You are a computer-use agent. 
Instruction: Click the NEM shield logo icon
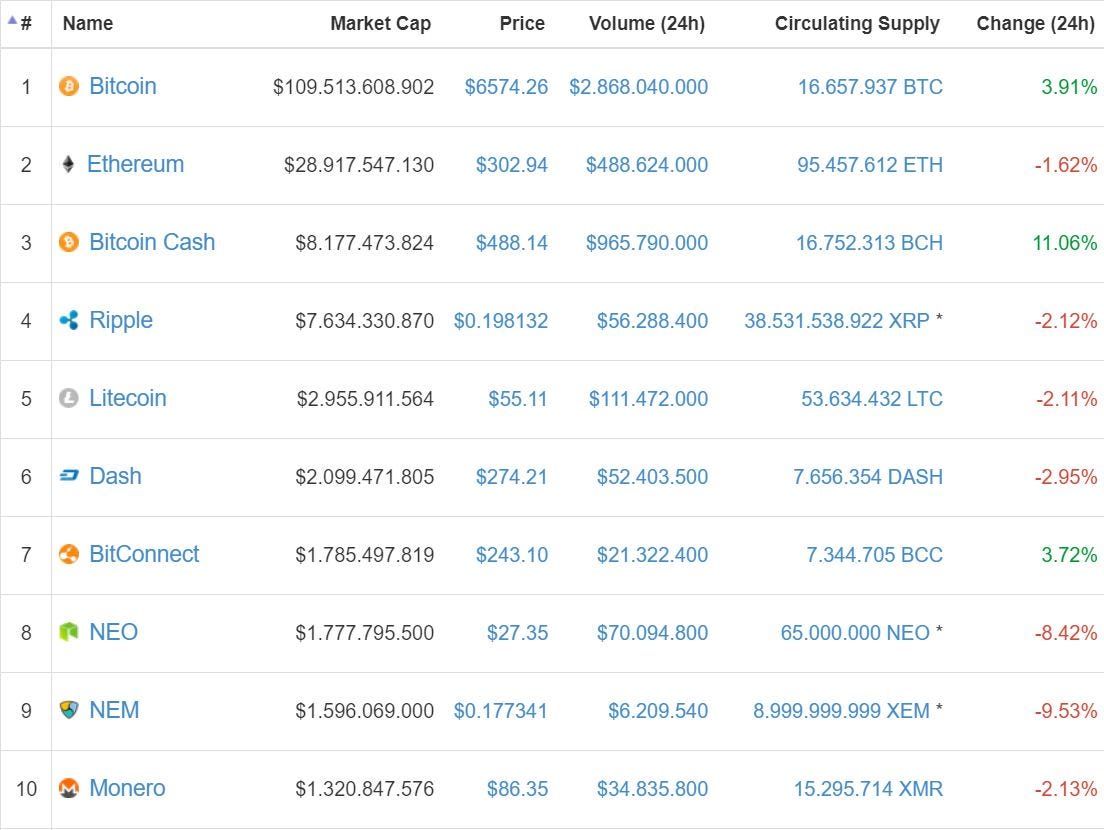[x=68, y=710]
